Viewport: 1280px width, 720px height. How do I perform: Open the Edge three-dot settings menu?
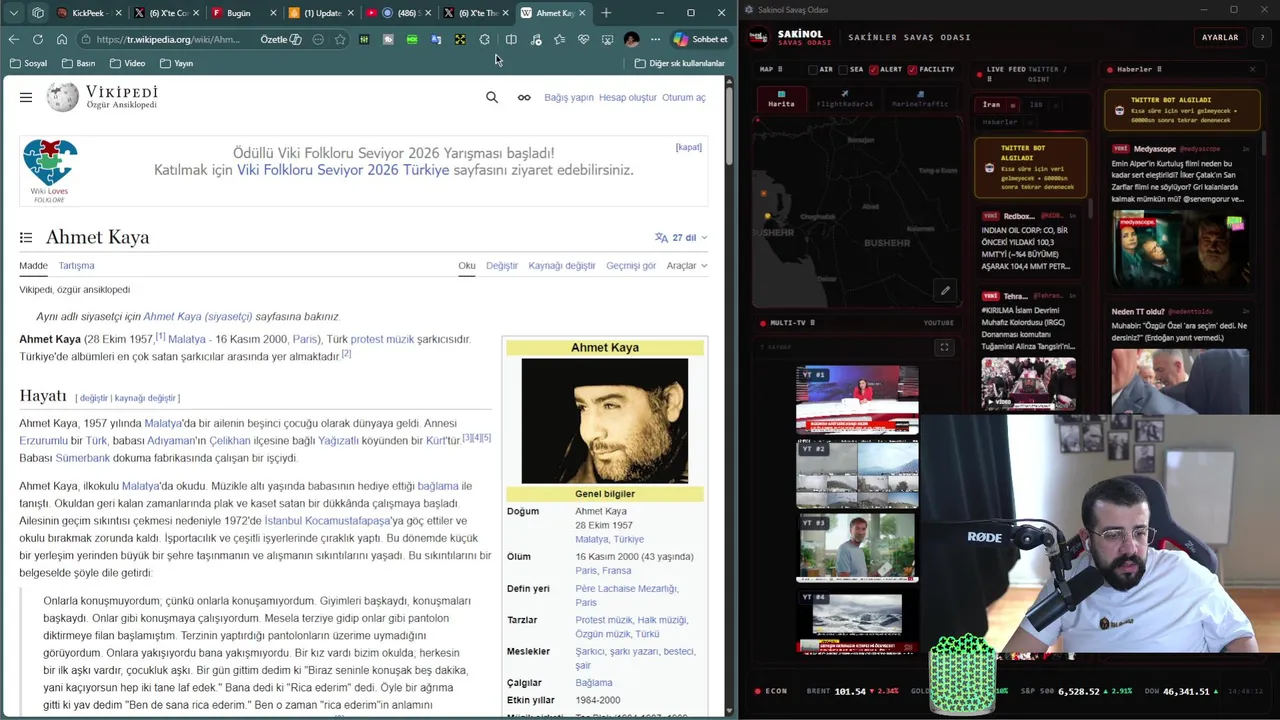[655, 39]
